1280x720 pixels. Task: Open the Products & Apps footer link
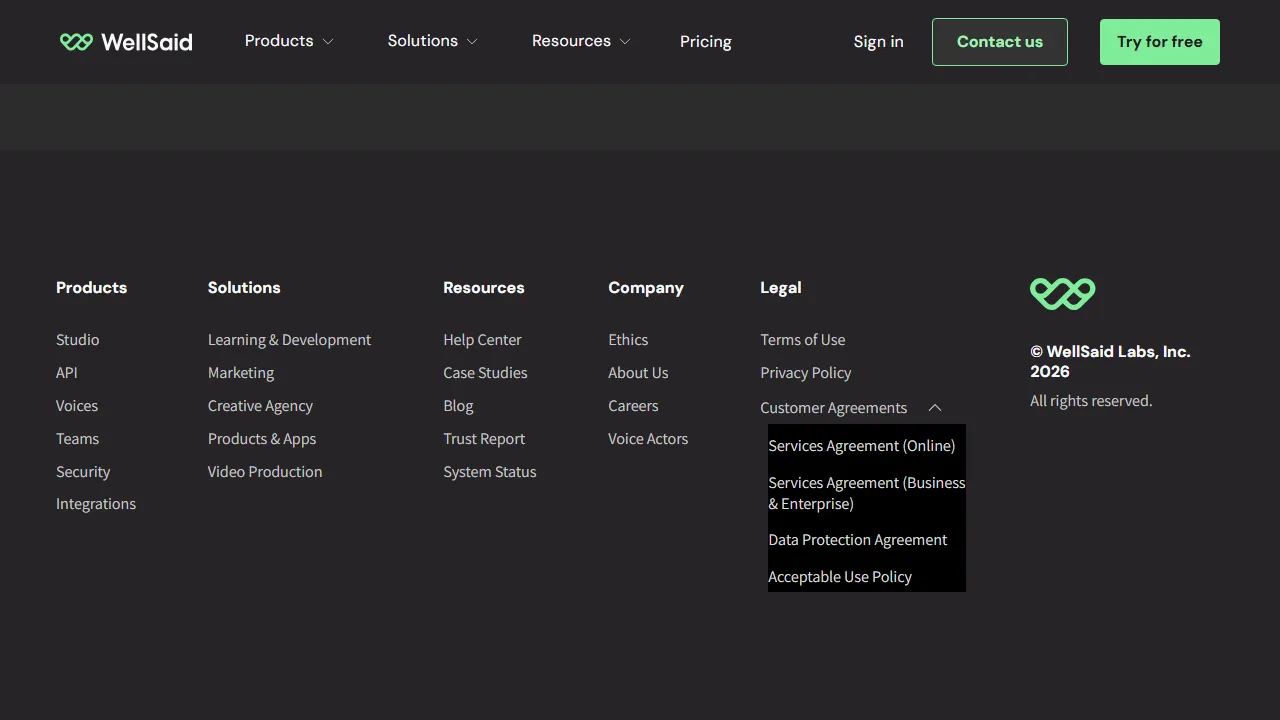[262, 439]
